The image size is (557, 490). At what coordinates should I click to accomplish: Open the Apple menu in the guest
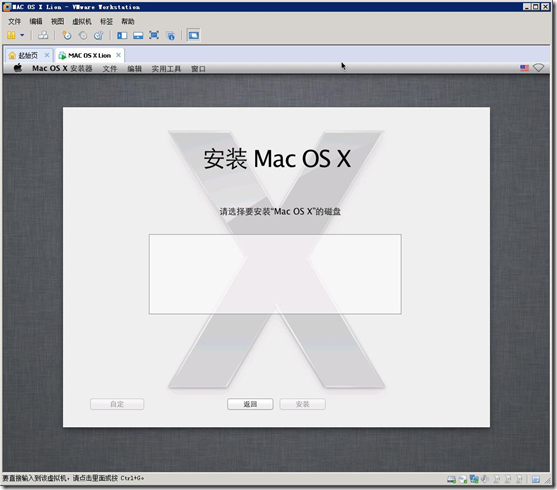(18, 68)
